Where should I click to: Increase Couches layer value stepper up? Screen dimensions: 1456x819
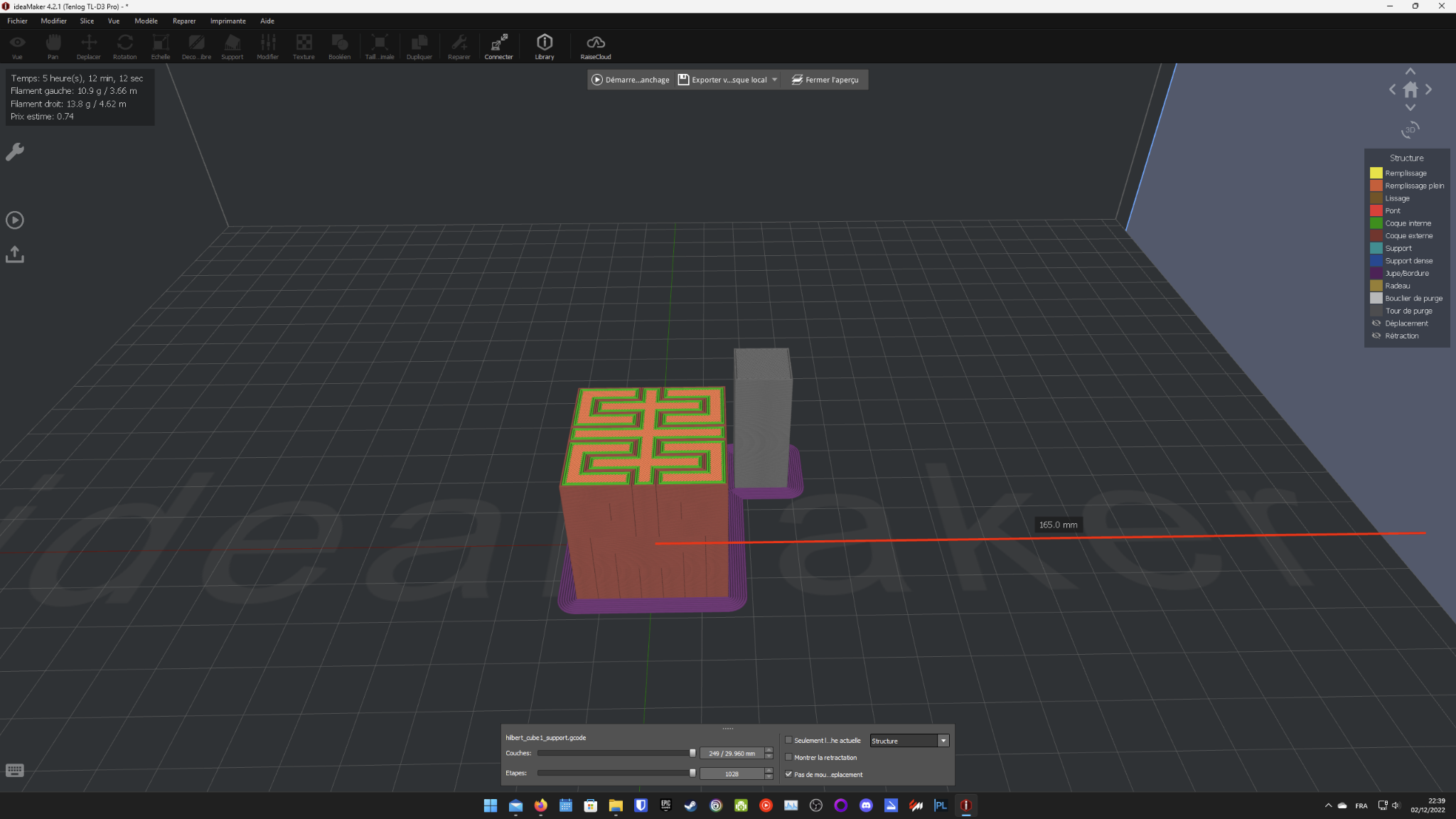[769, 750]
